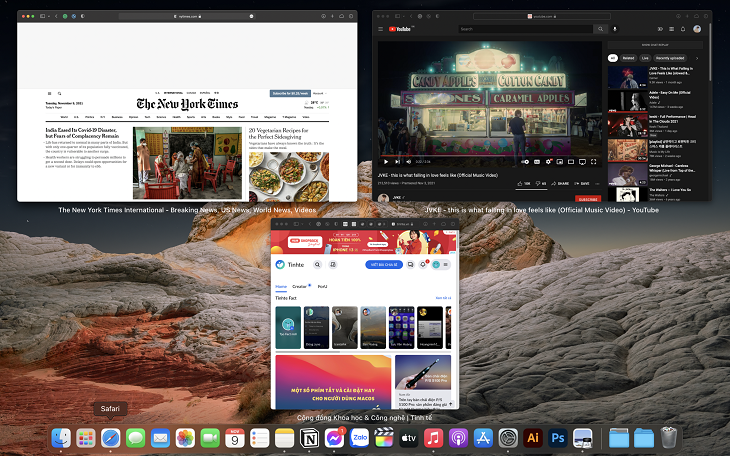
Task: Expand more YouTube chips with right arrow
Action: pyautogui.click(x=697, y=58)
